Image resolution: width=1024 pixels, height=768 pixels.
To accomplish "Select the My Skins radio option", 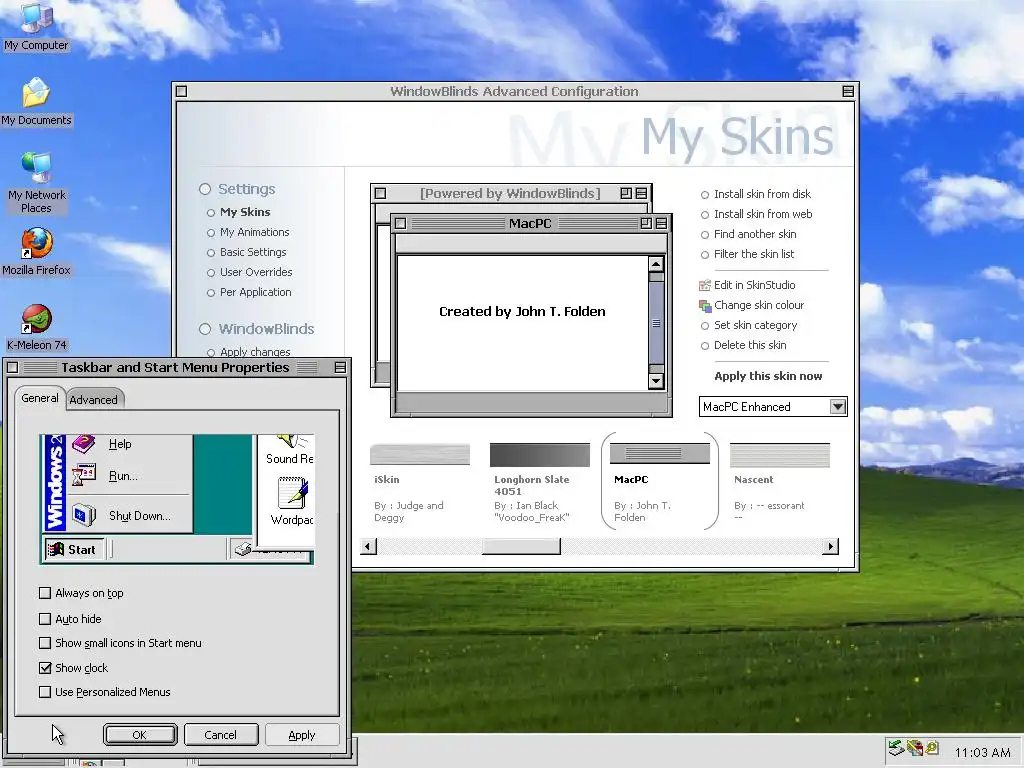I will pos(238,212).
